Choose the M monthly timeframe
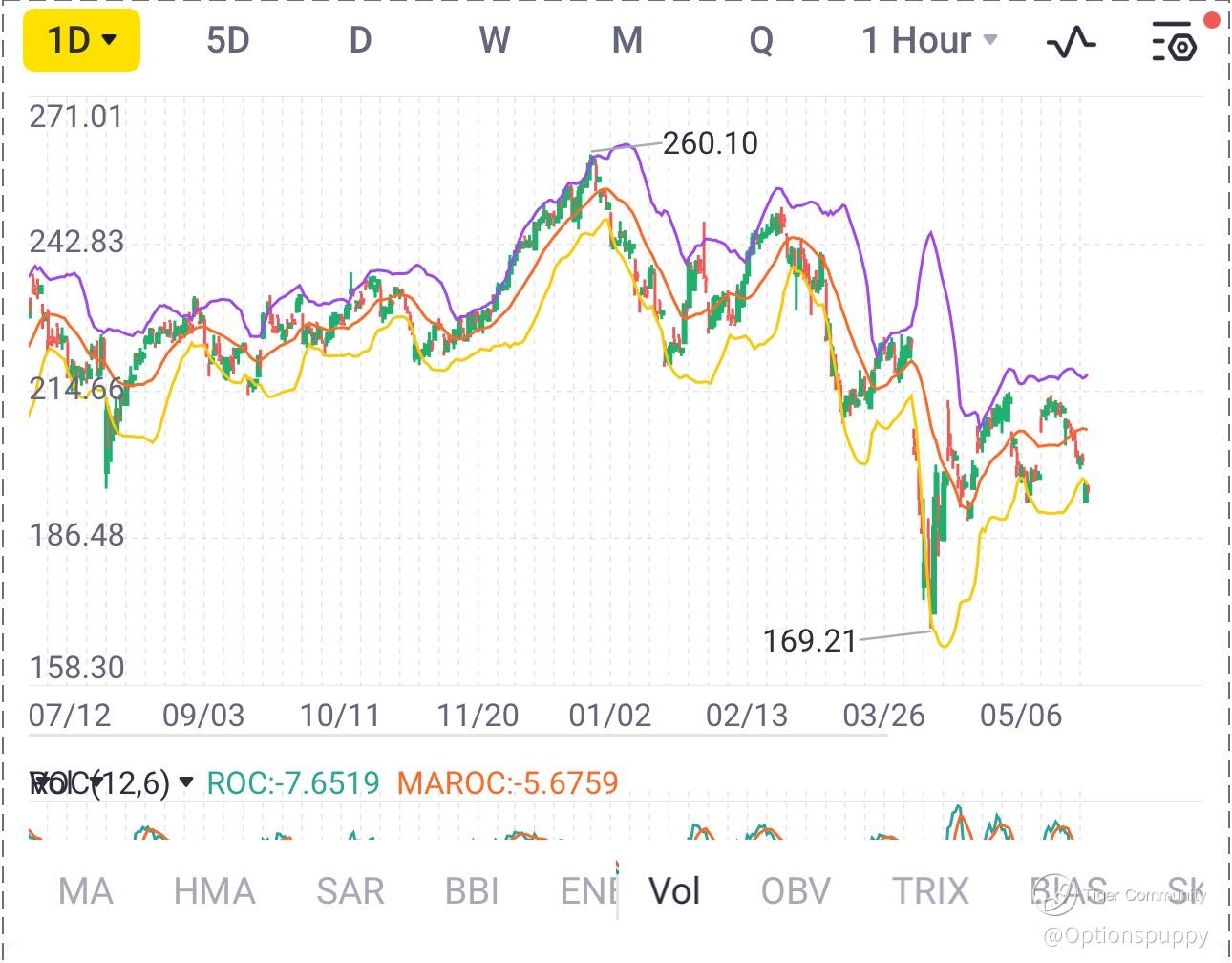Image resolution: width=1232 pixels, height=963 pixels. tap(627, 40)
